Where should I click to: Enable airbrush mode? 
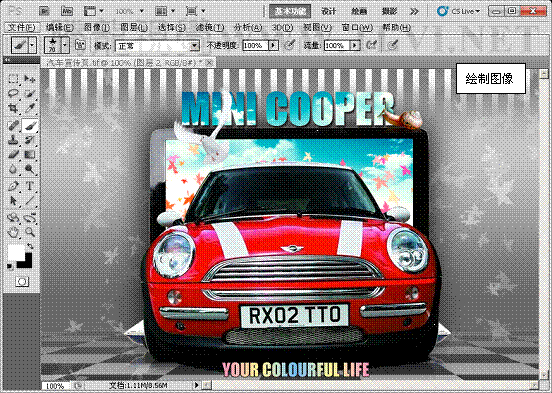point(371,45)
